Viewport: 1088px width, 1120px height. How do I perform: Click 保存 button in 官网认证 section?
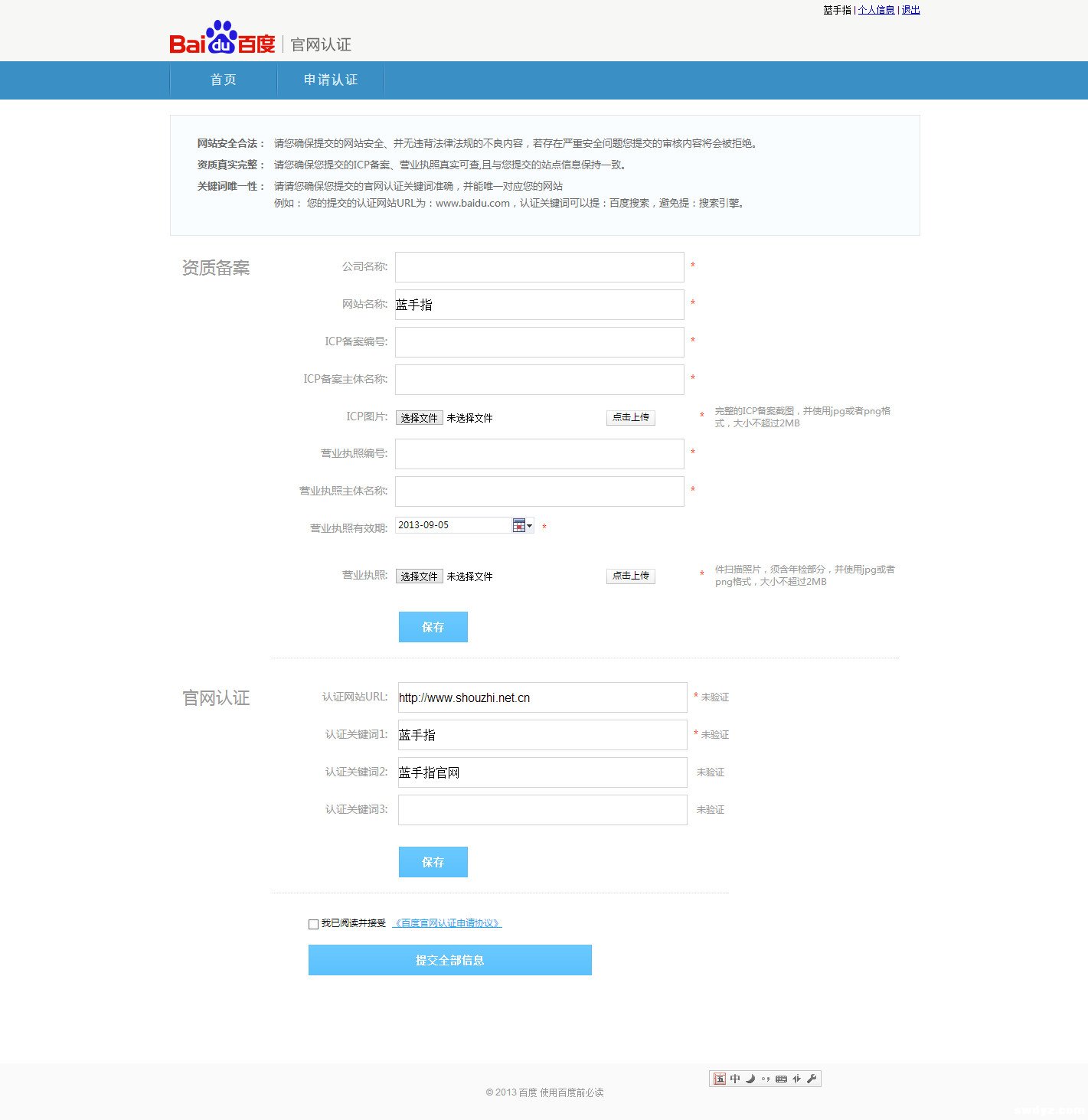point(433,862)
